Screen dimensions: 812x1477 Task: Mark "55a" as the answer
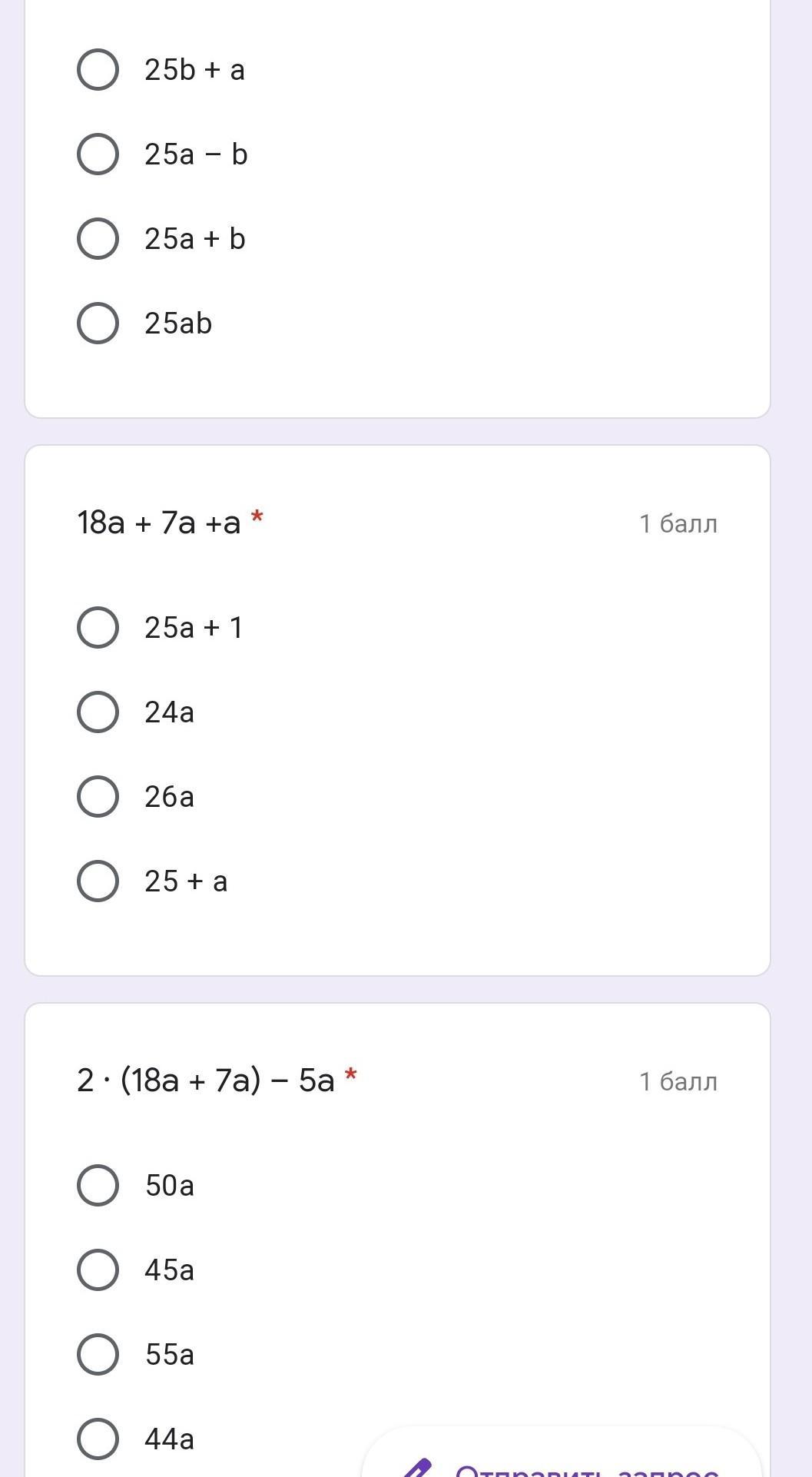98,1355
